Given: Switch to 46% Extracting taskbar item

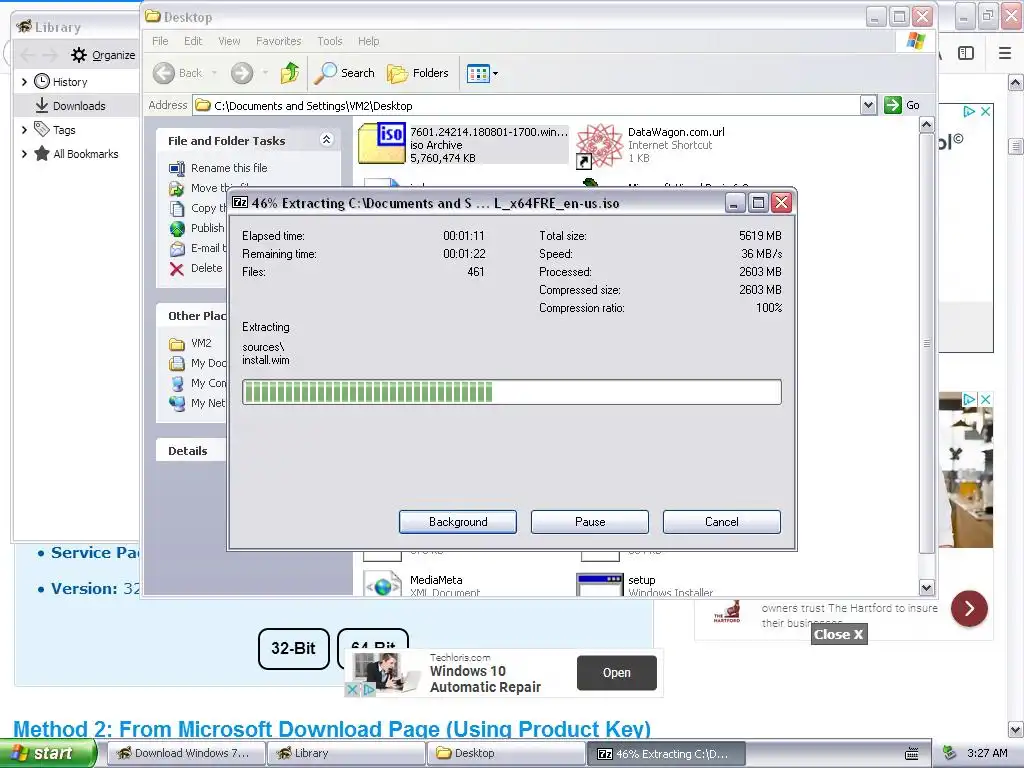Looking at the screenshot, I should tap(665, 754).
